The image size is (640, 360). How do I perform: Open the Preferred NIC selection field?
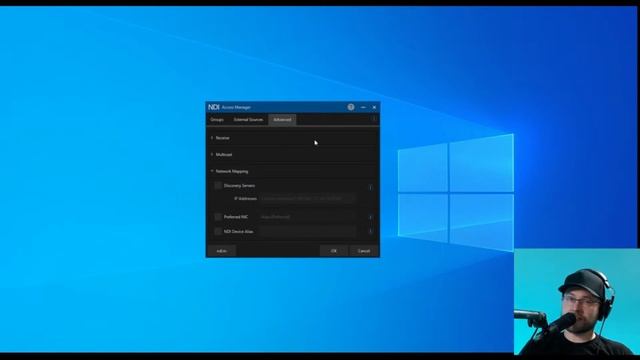[308, 217]
